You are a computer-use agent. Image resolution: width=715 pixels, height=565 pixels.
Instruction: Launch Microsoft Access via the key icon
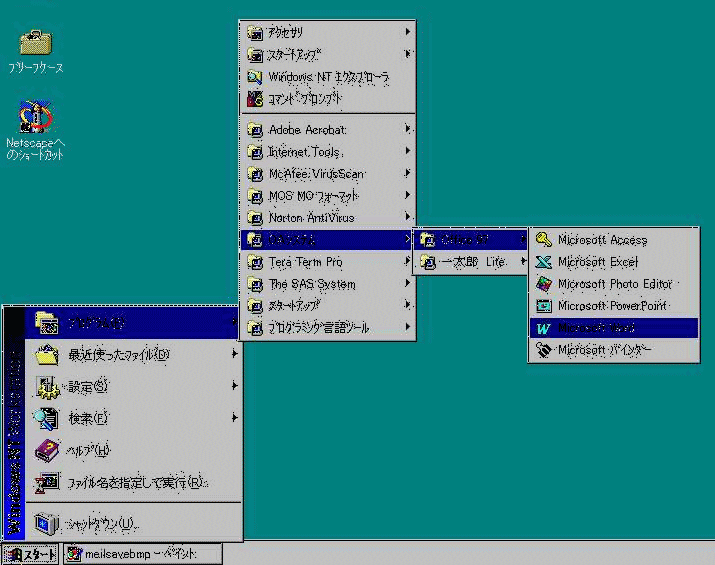pos(544,239)
